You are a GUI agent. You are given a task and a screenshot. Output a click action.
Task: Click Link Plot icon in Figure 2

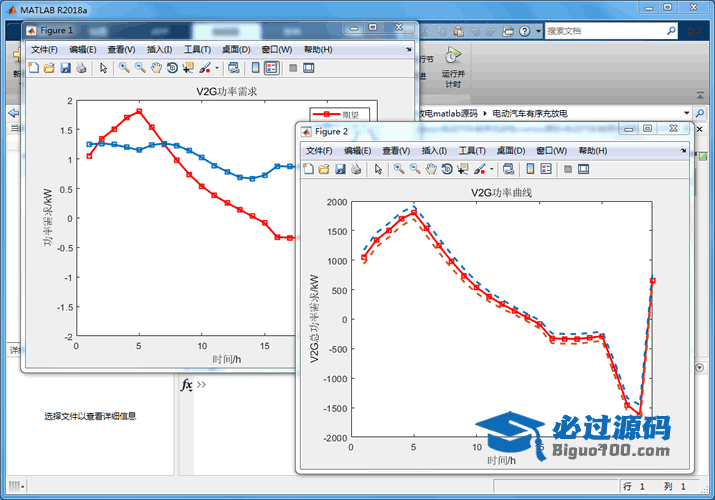pos(508,169)
